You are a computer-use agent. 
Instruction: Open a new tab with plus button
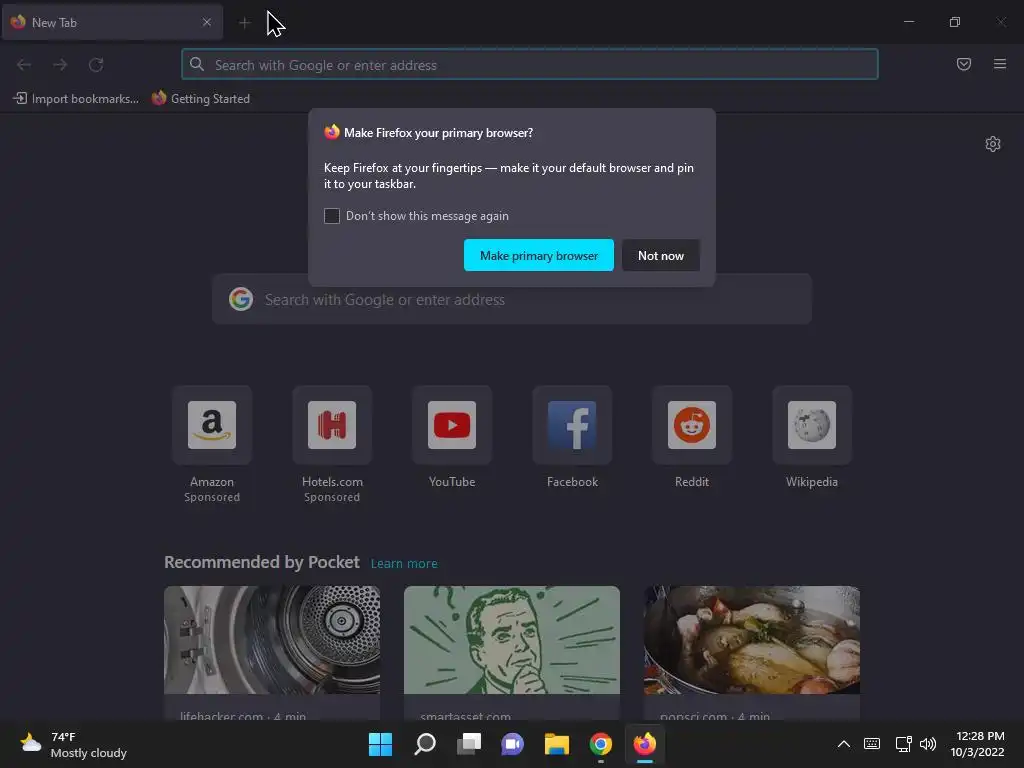244,23
